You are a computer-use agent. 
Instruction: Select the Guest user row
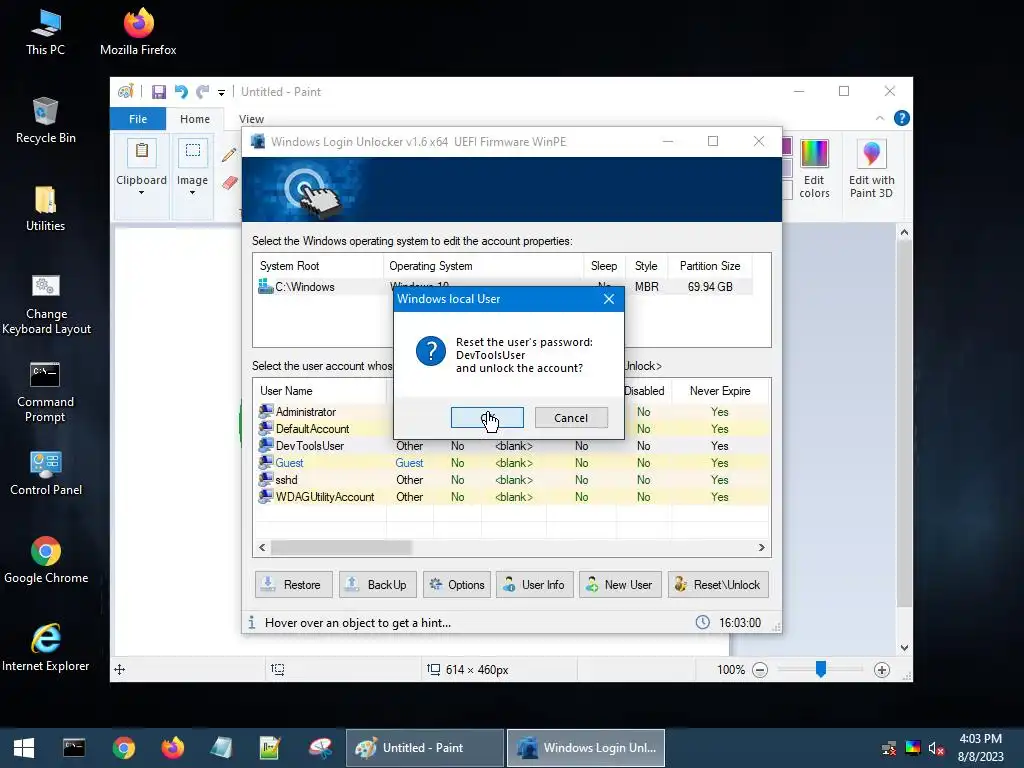[513, 463]
